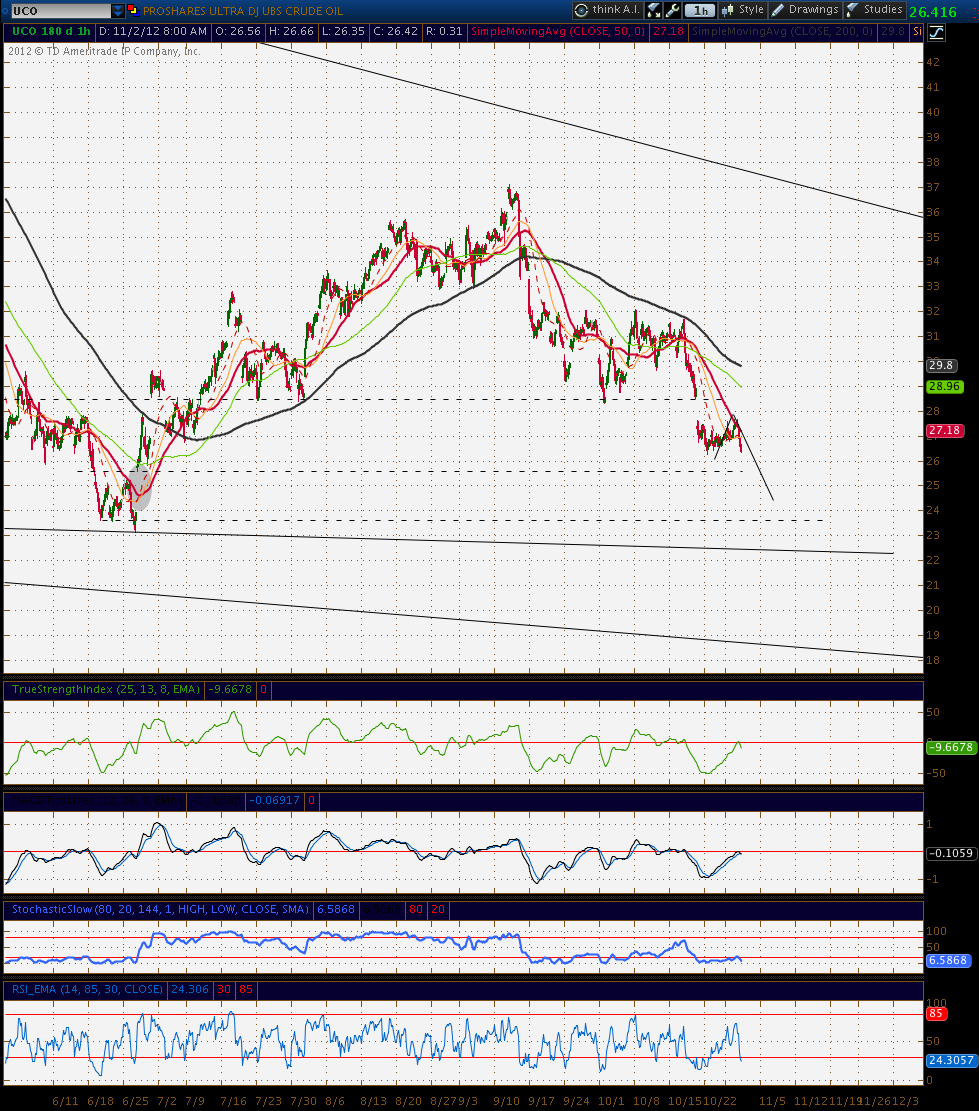The width and height of the screenshot is (979, 1111).
Task: Click the copyright TD Ameritrade IP Company text
Action: (x=104, y=51)
